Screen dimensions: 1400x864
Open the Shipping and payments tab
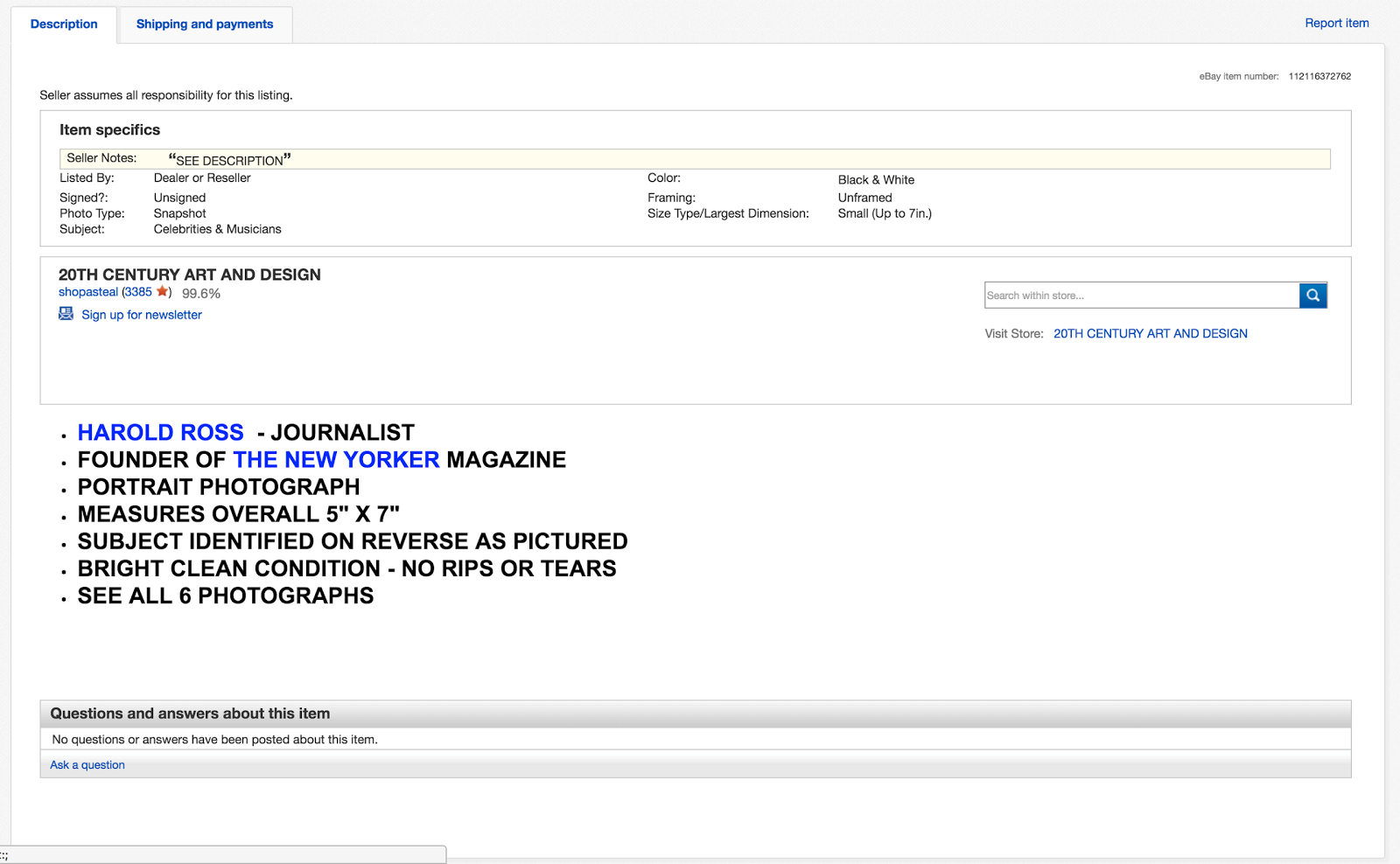pos(205,24)
